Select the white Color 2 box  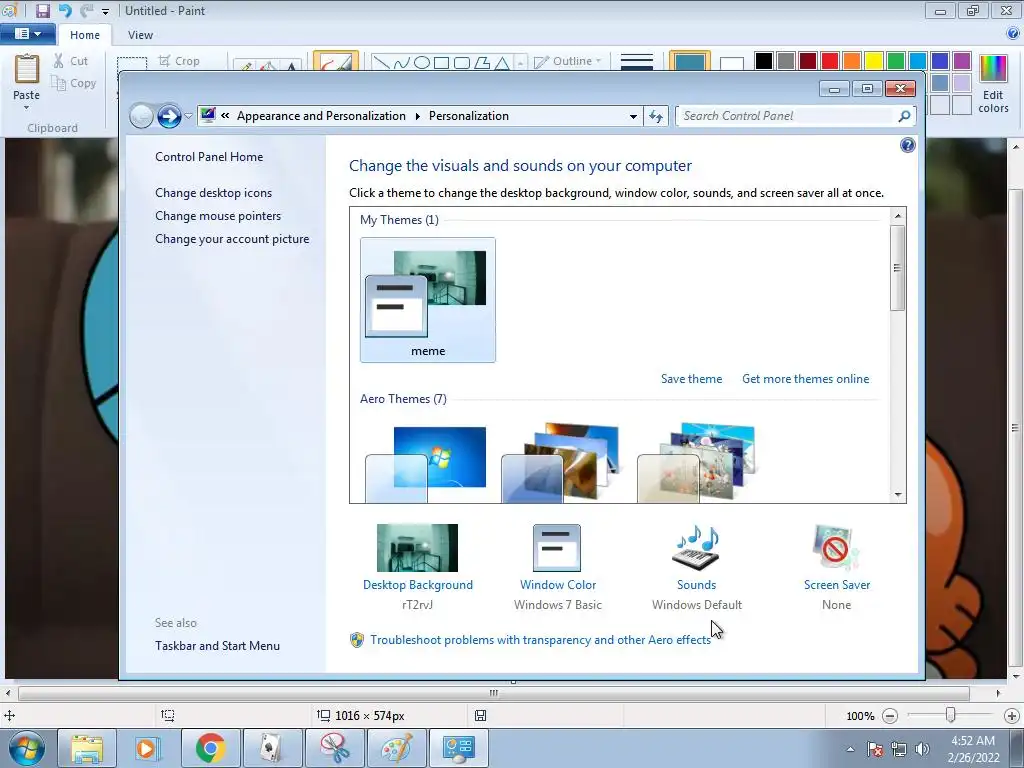[731, 63]
